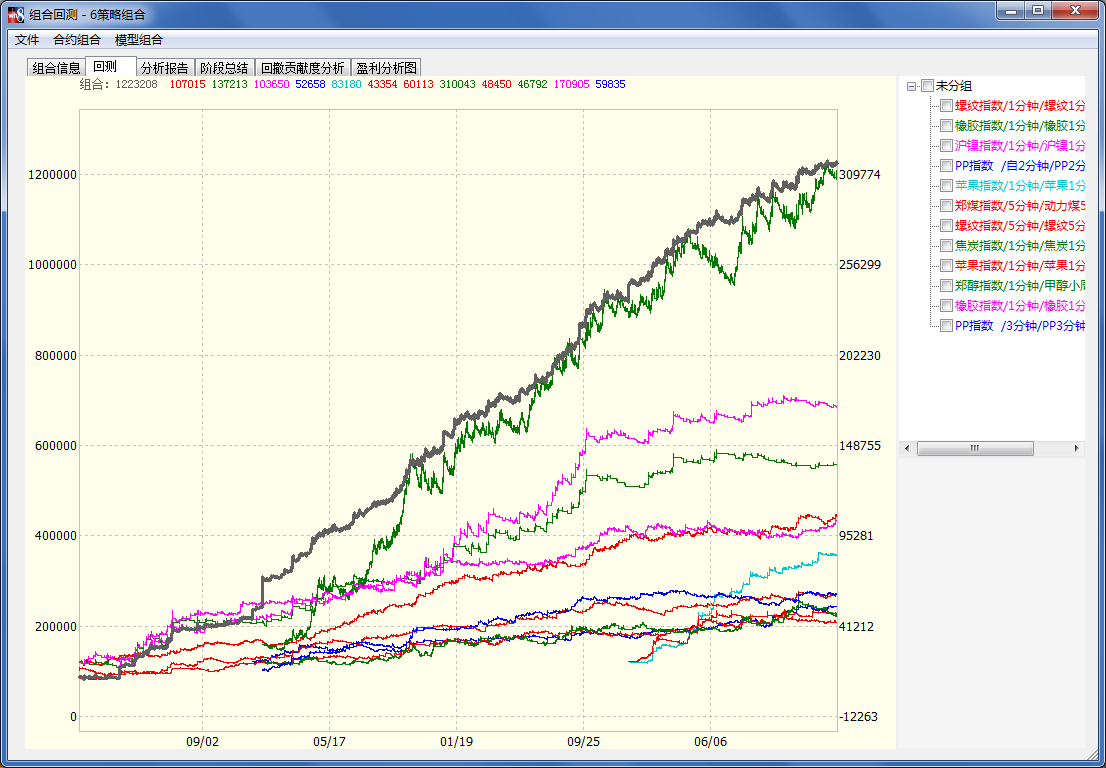Click the right axis label -12263

858,717
